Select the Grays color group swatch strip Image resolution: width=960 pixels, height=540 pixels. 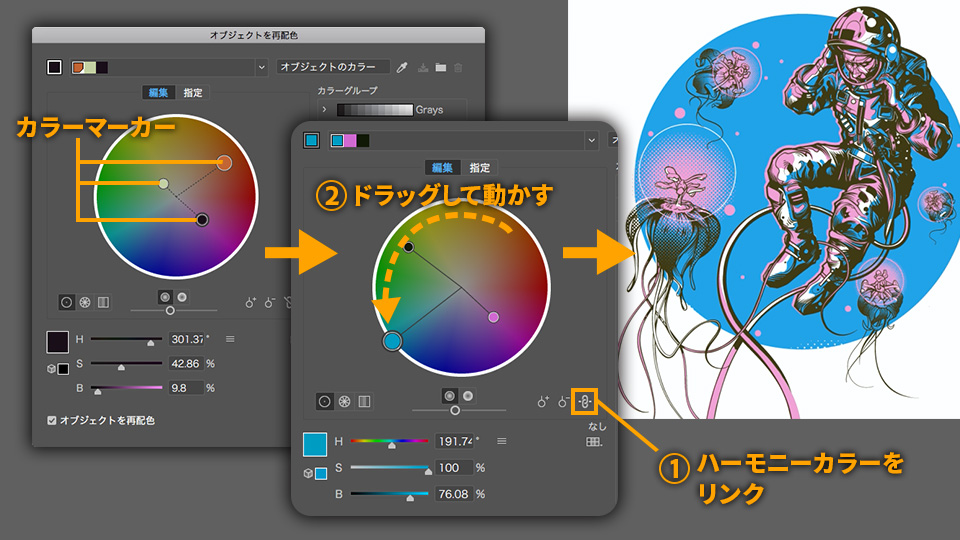click(375, 110)
